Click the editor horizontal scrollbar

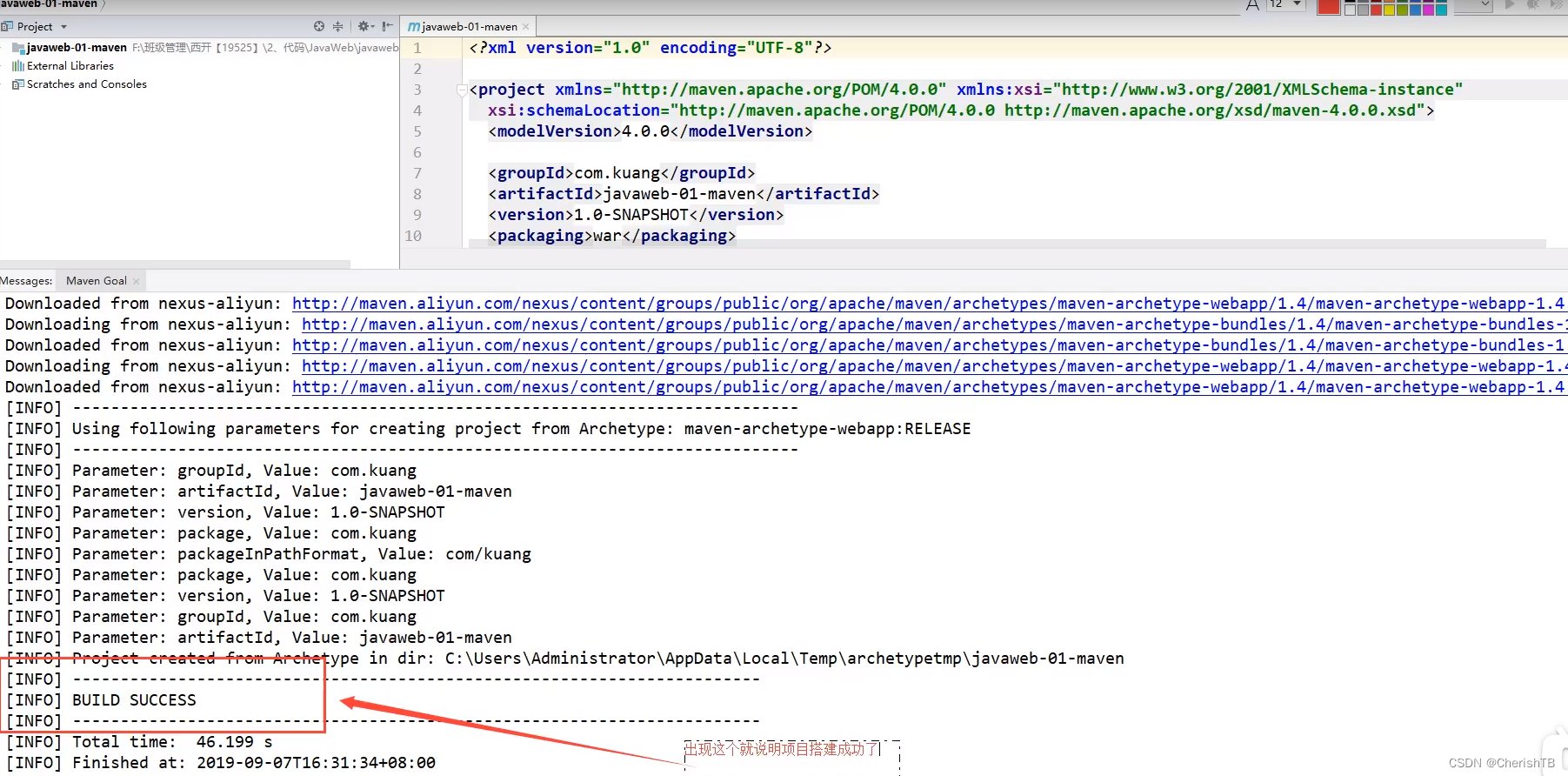pos(1007,244)
